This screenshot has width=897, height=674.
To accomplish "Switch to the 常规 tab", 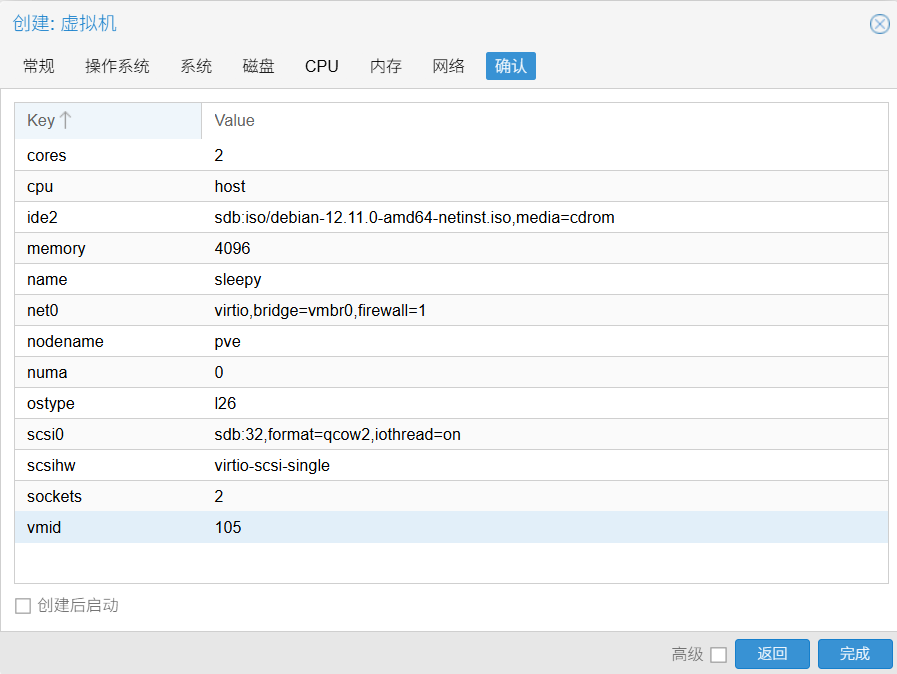I will [39, 66].
